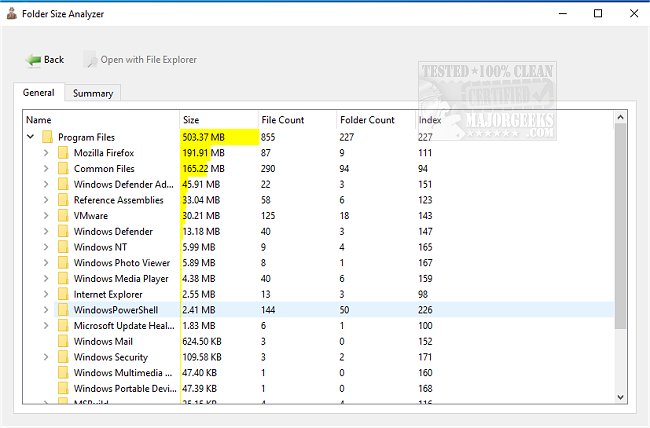Collapse the Program Files tree node
Viewport: 650px width, 428px height.
tap(30, 136)
